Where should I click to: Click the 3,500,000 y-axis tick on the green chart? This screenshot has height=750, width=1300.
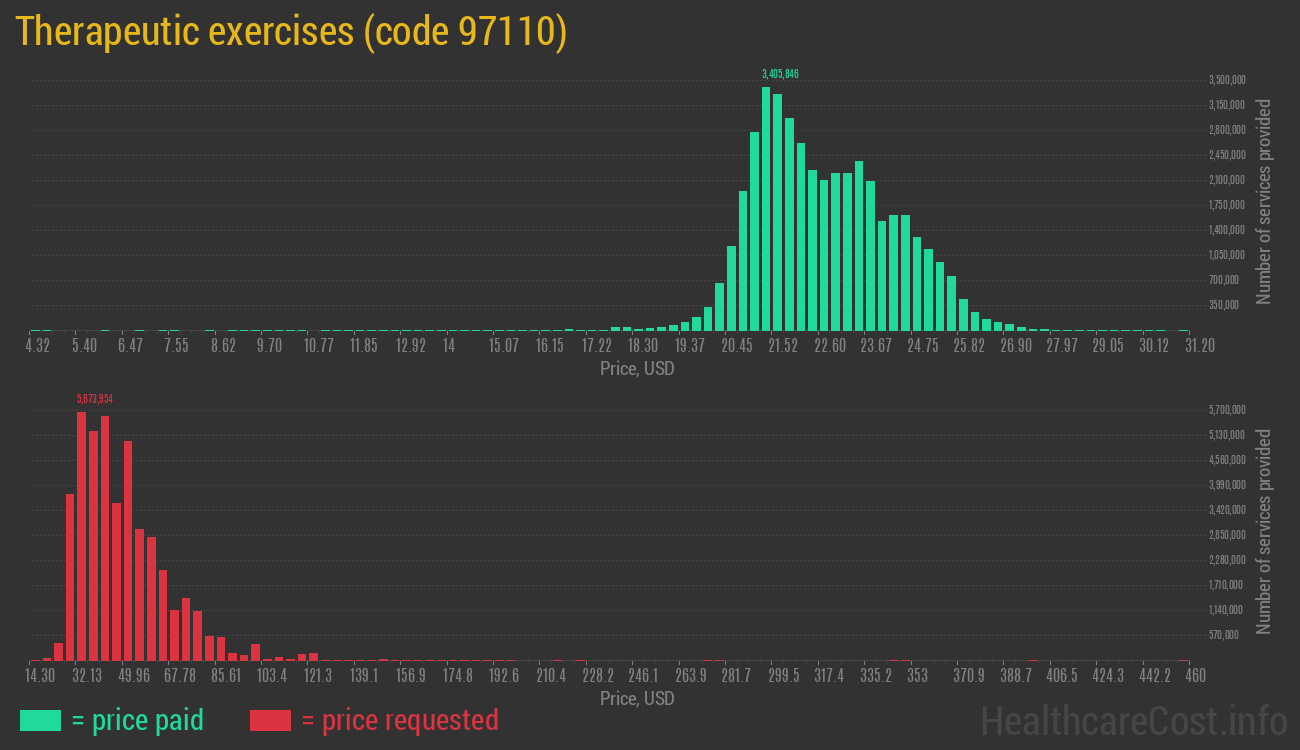tap(1226, 80)
